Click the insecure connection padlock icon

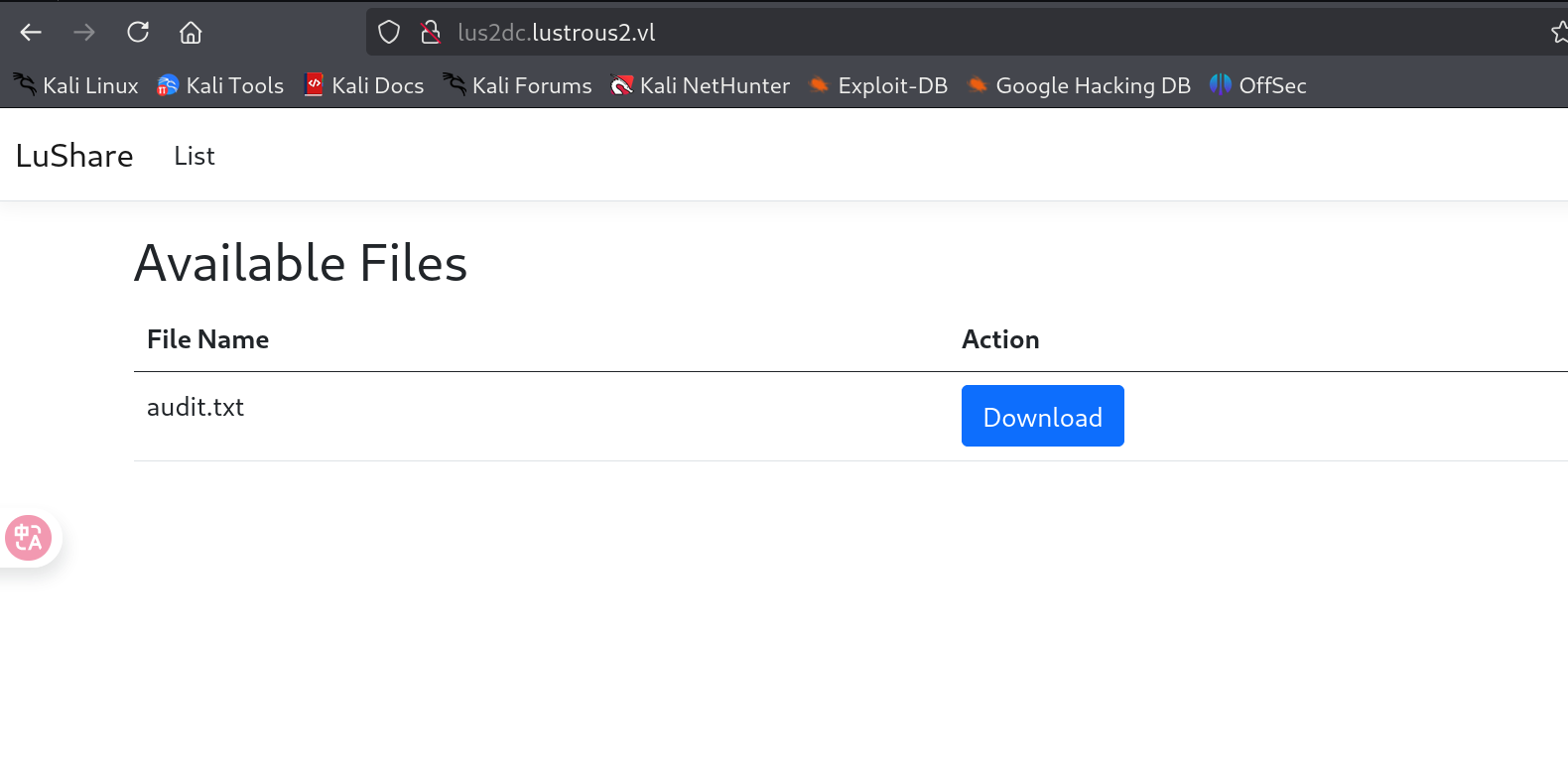431,33
